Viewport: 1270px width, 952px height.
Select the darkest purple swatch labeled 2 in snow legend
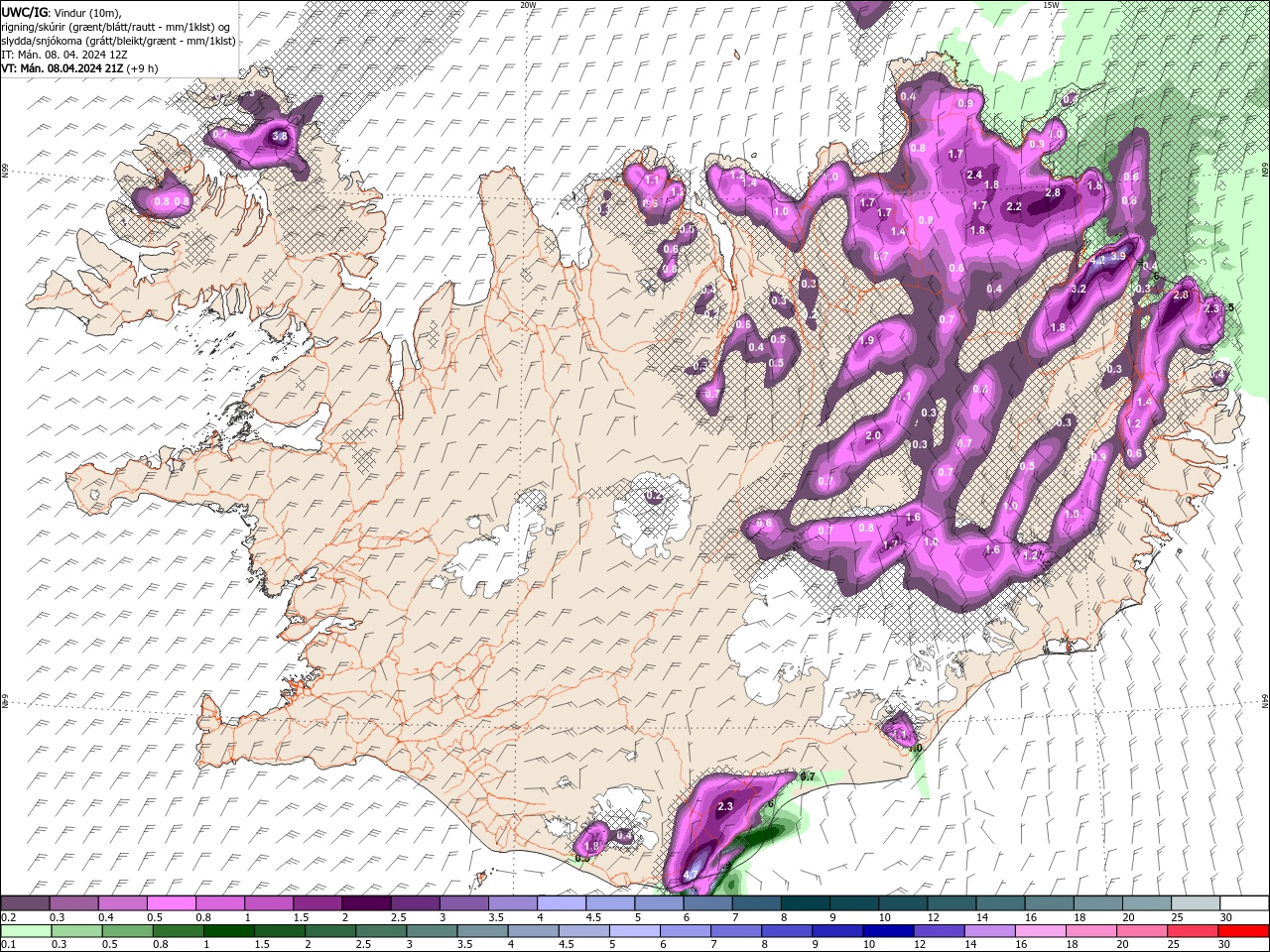pyautogui.click(x=365, y=903)
